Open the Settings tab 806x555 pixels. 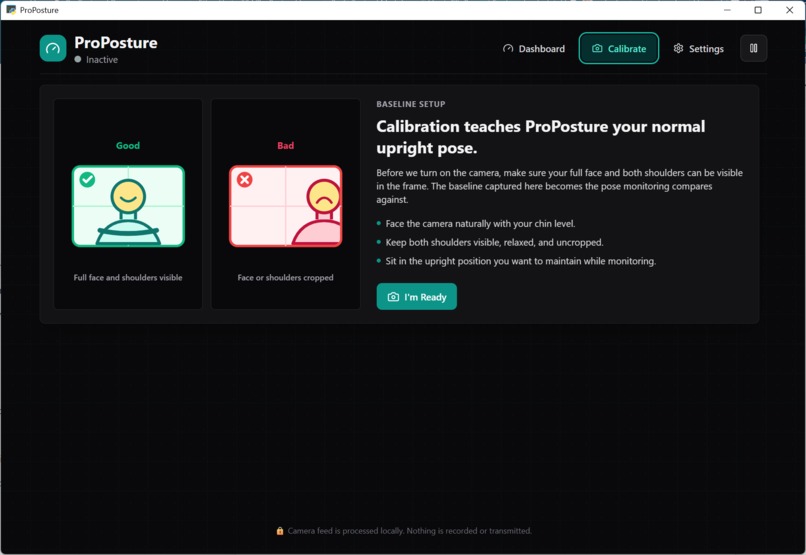click(699, 48)
